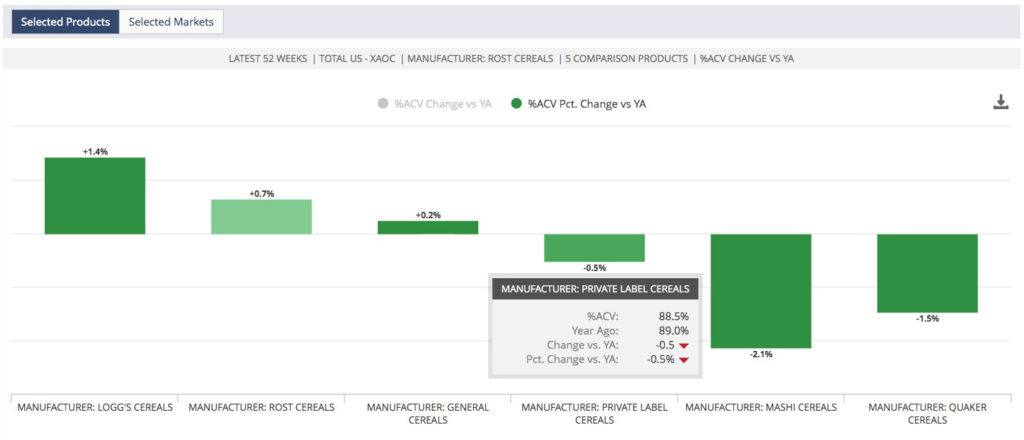Select the Mashi Cereals -2.1% bar

[x=761, y=291]
